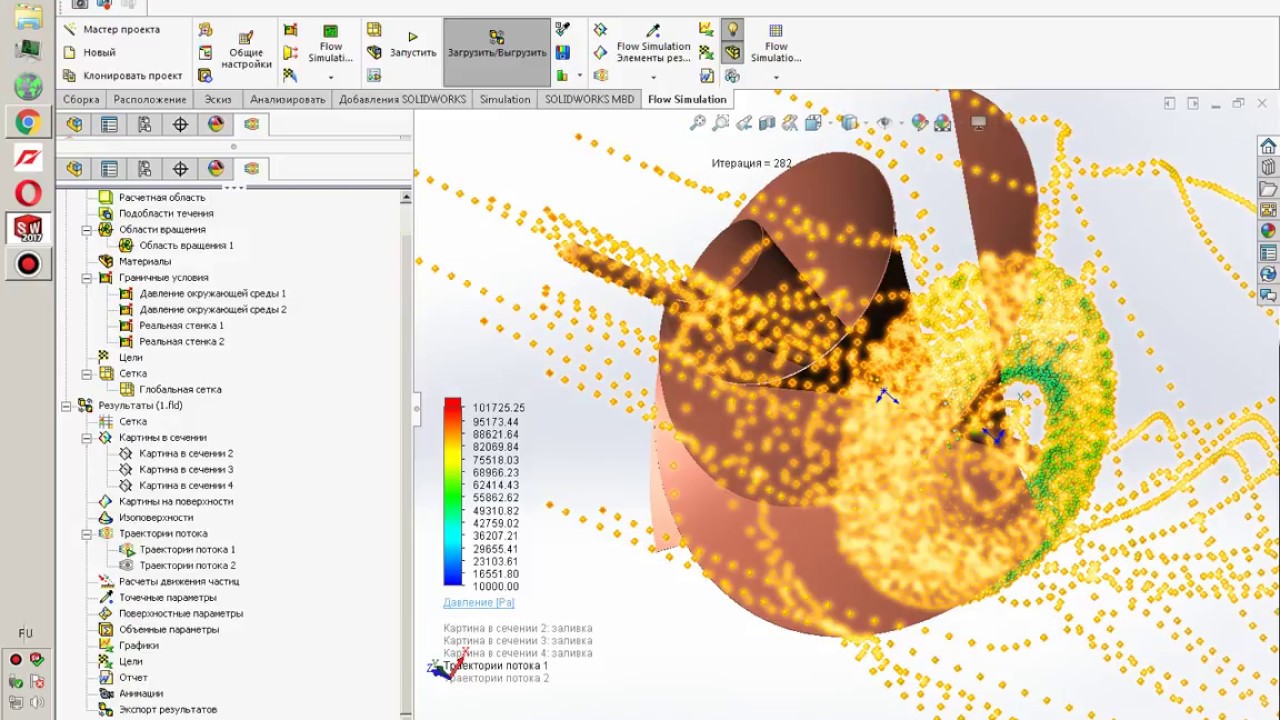Activate the Section View icon

click(x=767, y=123)
